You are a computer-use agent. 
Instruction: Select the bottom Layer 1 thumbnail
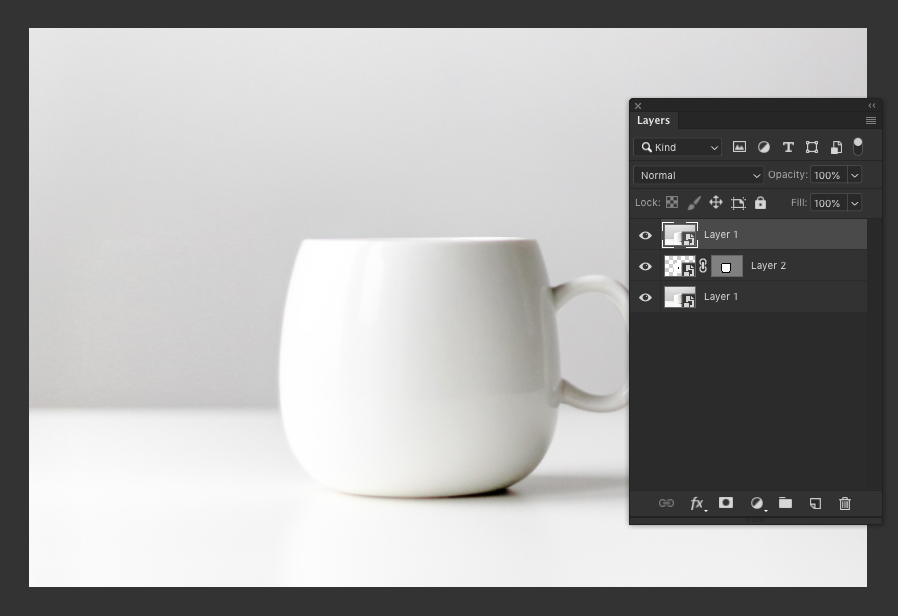coord(680,297)
